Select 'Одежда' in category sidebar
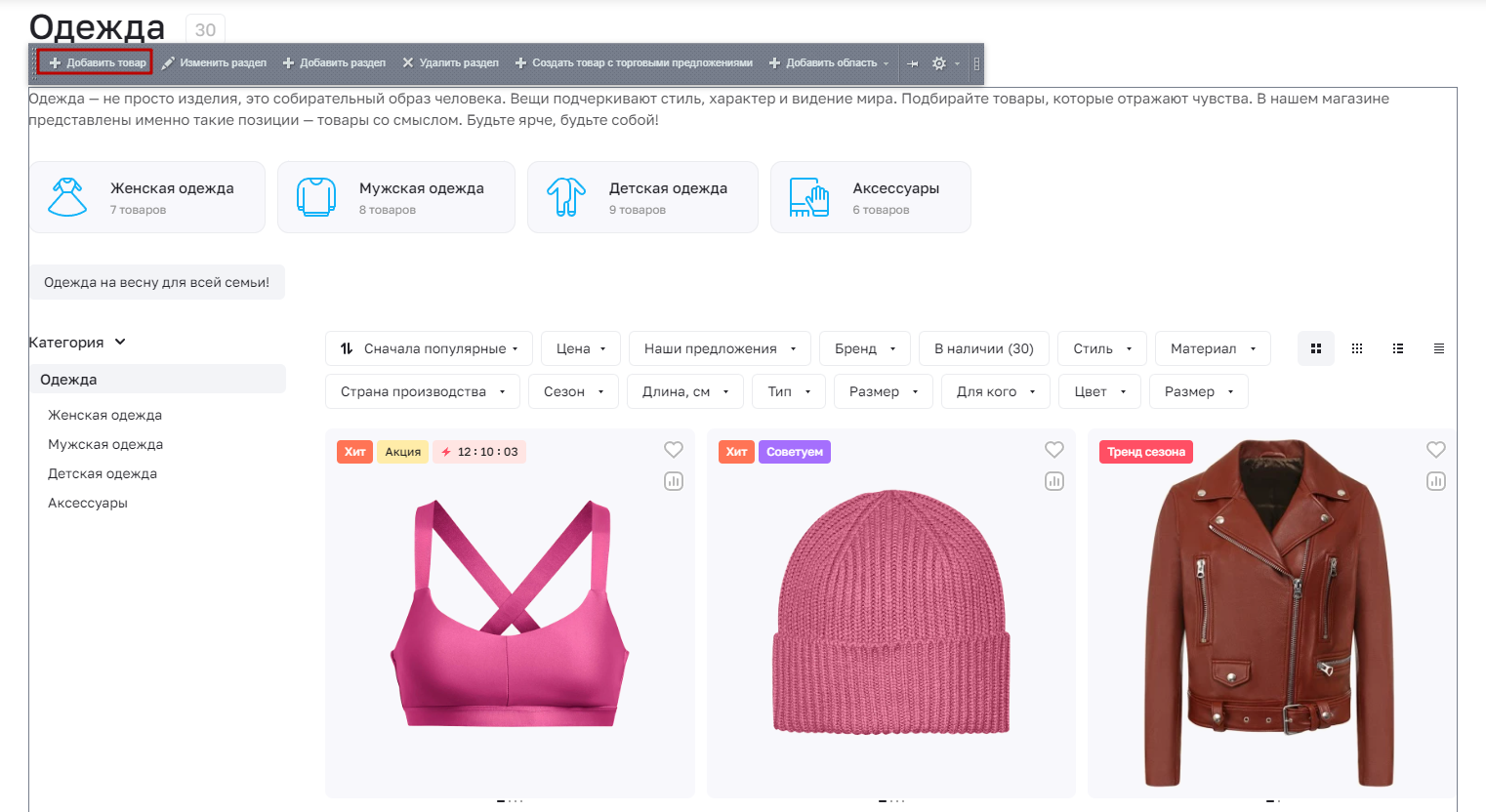Image resolution: width=1486 pixels, height=812 pixels. [157, 380]
